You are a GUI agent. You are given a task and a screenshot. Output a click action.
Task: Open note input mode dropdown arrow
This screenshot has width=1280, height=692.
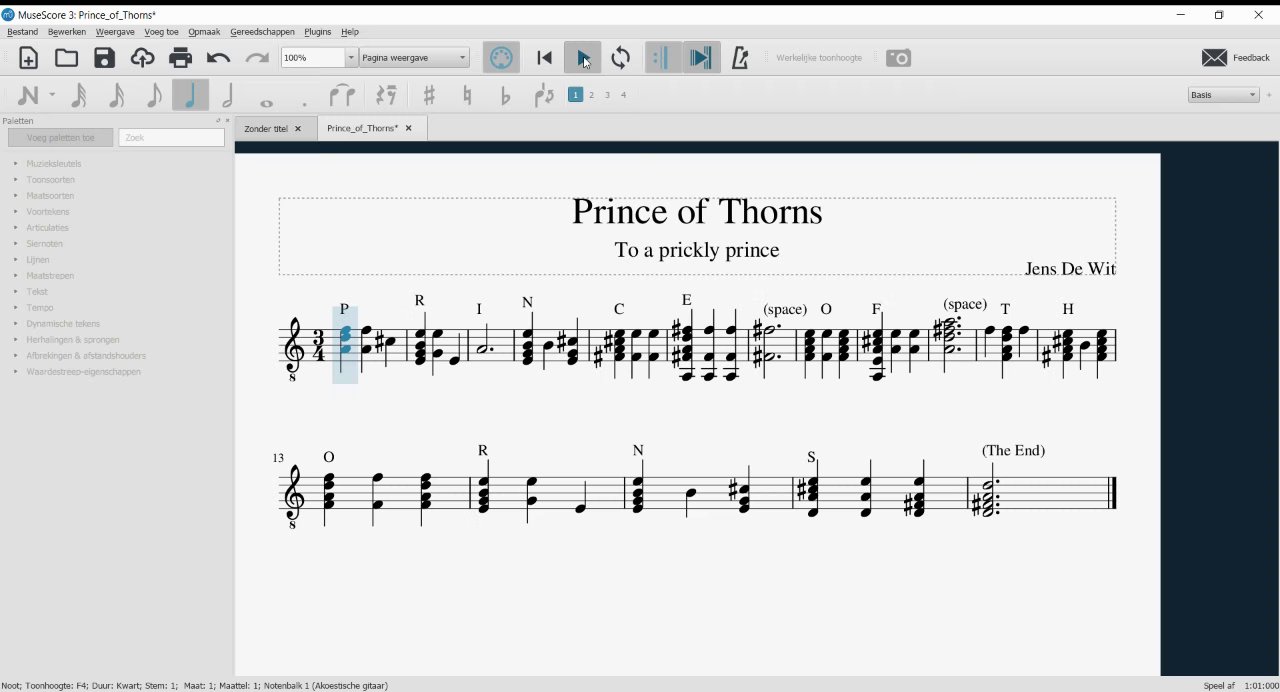coord(52,95)
